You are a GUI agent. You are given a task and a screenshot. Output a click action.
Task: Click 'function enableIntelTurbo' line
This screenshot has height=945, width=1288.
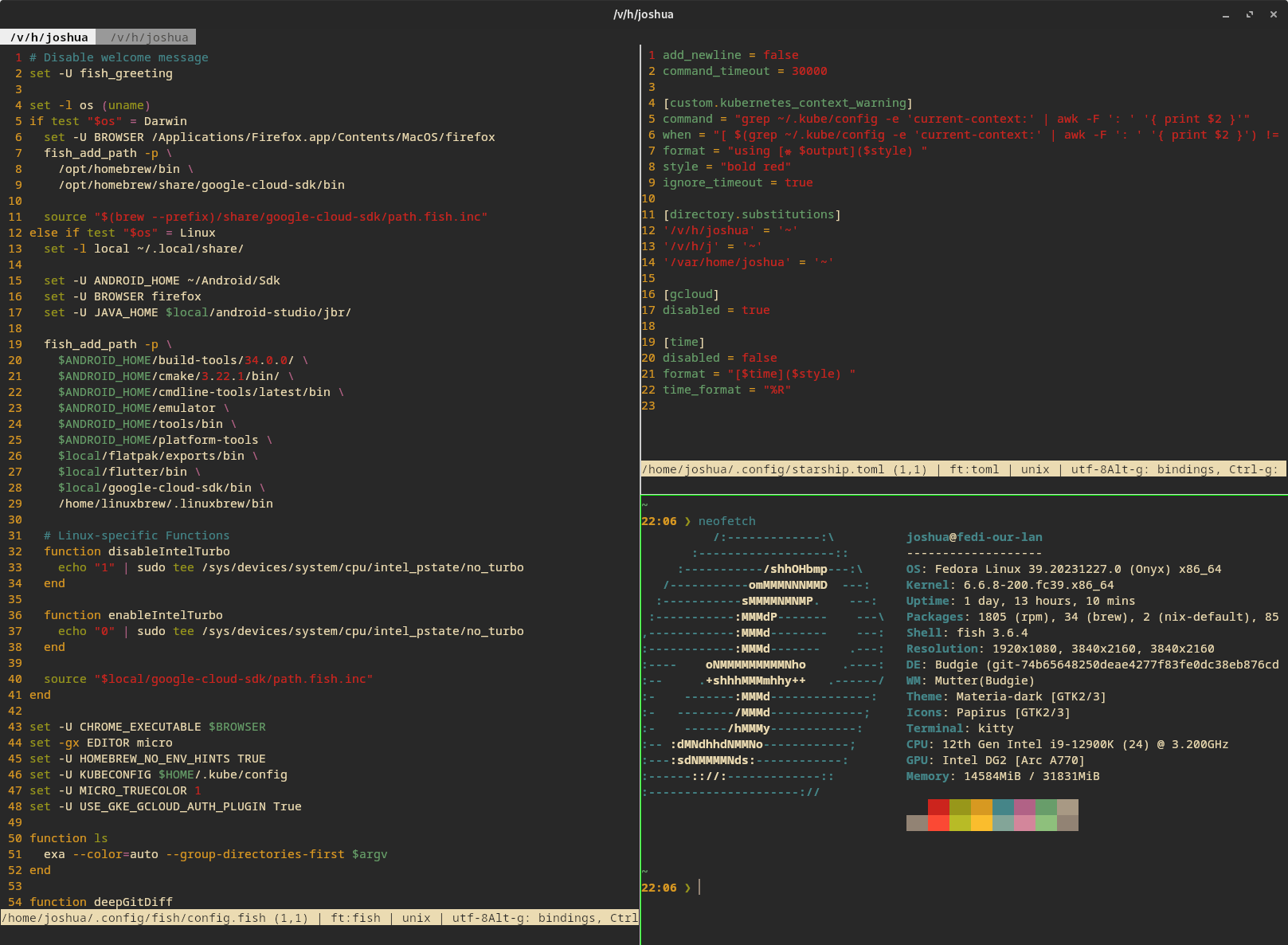pyautogui.click(x=133, y=615)
